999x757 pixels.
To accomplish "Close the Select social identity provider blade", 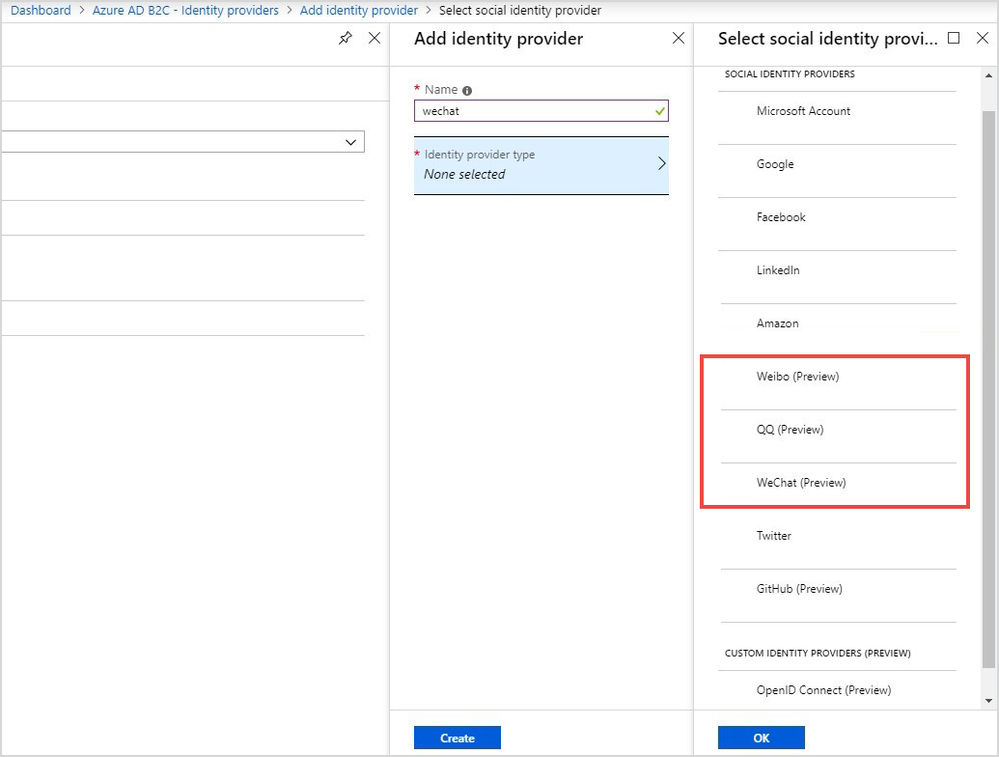I will [x=982, y=38].
